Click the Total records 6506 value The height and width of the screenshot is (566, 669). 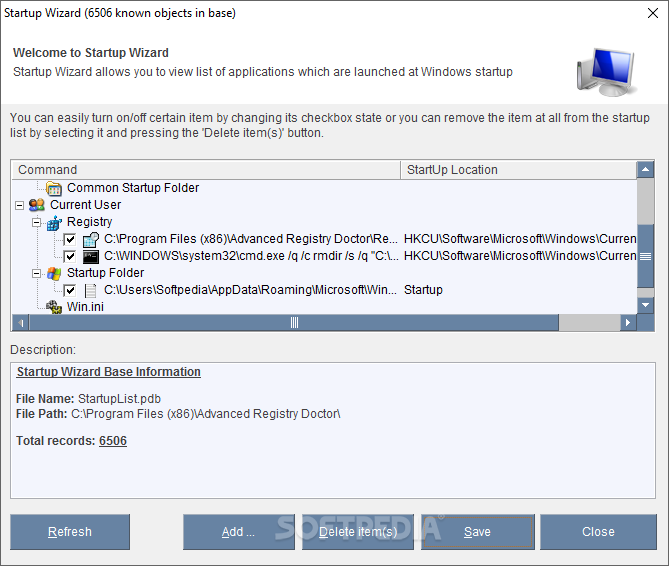click(113, 441)
